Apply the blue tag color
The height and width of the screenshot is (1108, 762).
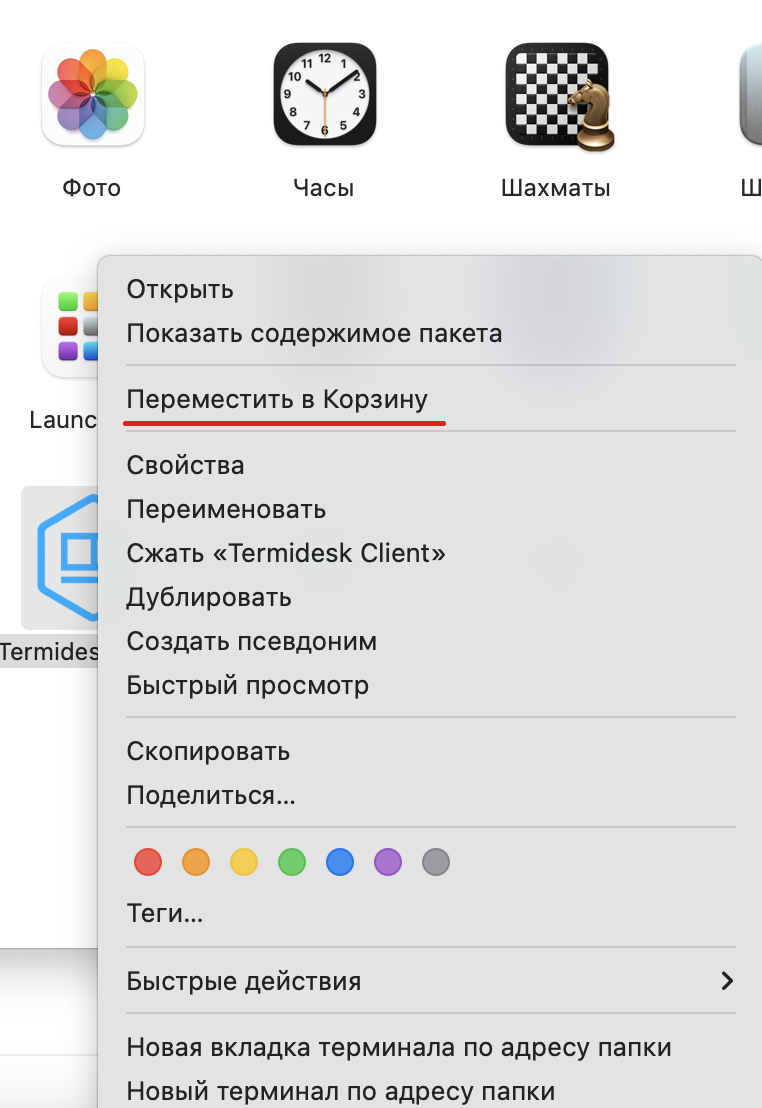(x=340, y=861)
